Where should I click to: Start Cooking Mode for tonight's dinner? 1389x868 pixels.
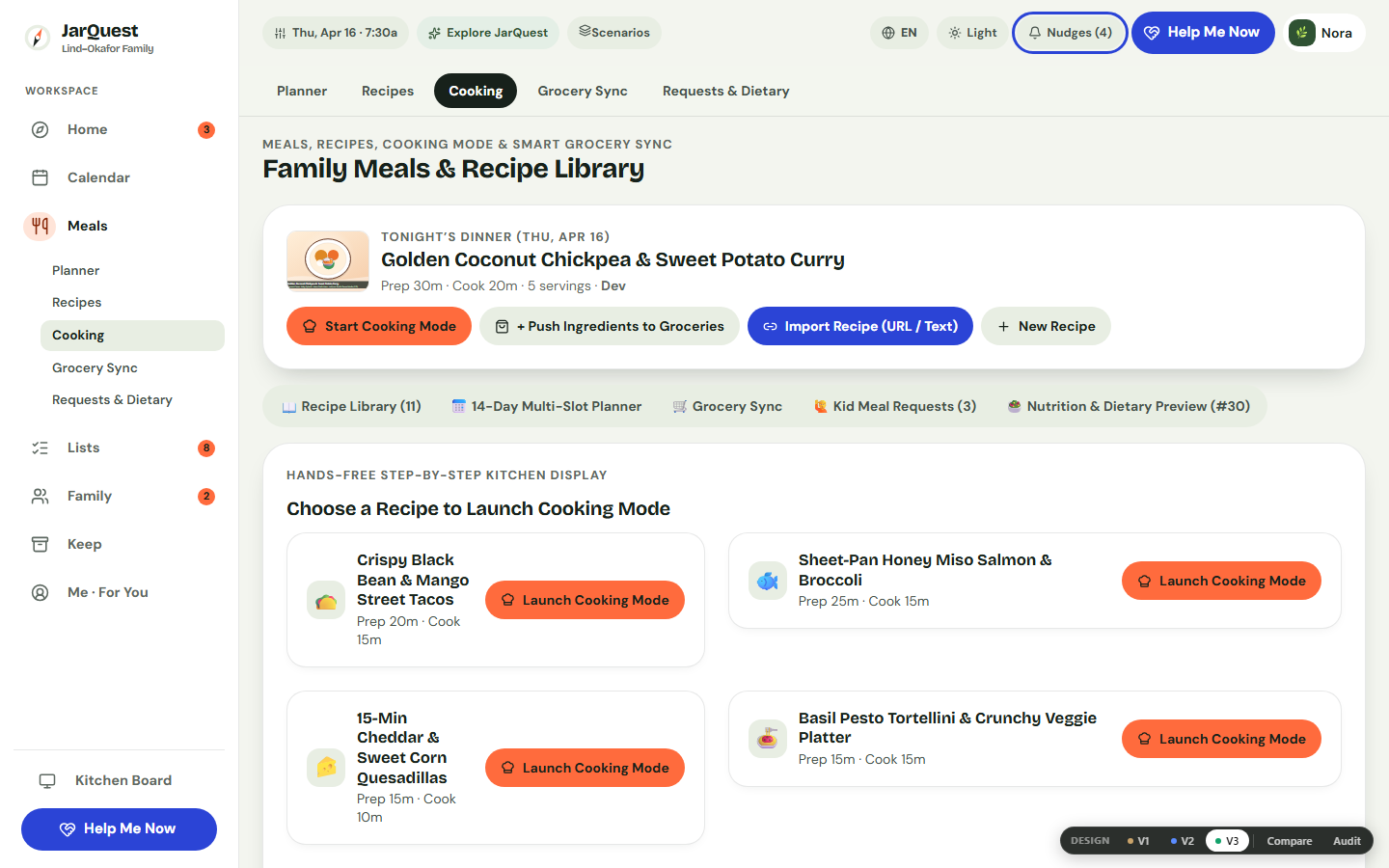coord(379,326)
